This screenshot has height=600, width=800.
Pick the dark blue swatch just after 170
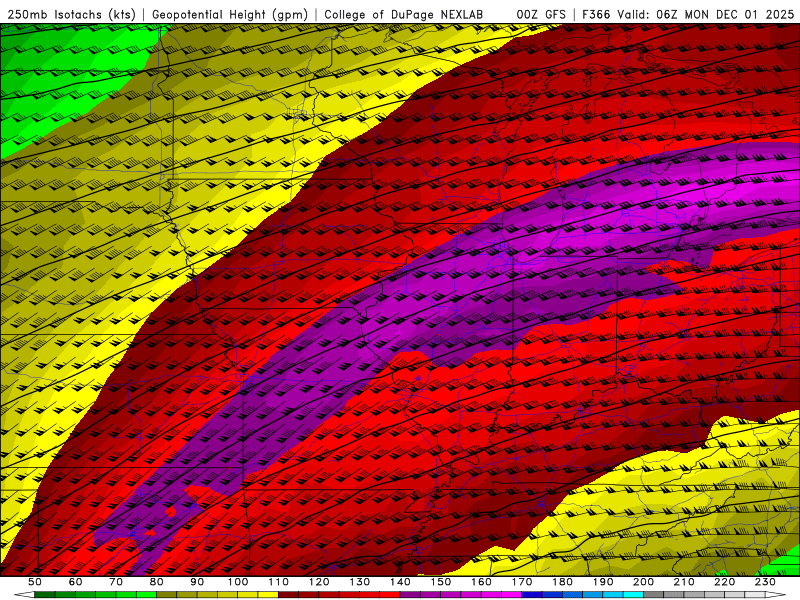pos(532,594)
